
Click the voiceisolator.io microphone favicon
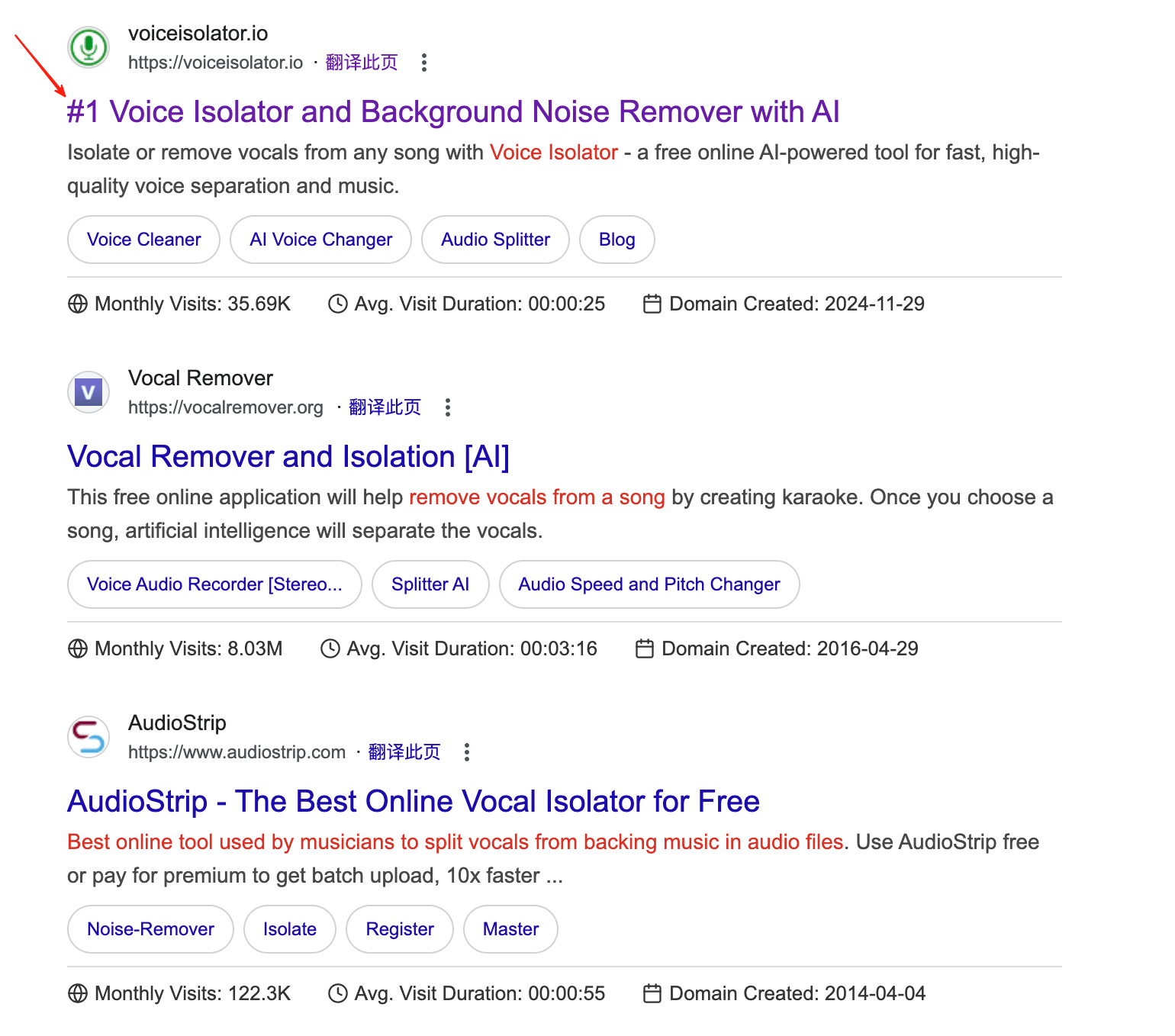(89, 47)
